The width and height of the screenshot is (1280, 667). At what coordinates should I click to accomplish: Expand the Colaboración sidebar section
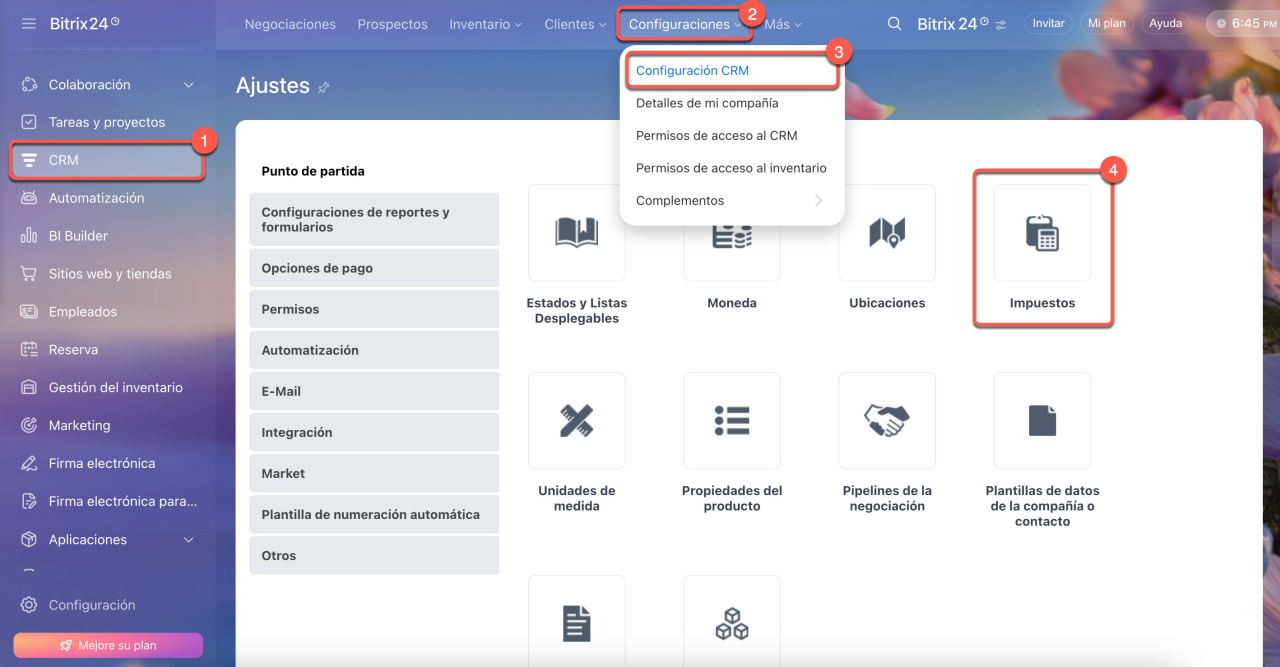[x=189, y=85]
